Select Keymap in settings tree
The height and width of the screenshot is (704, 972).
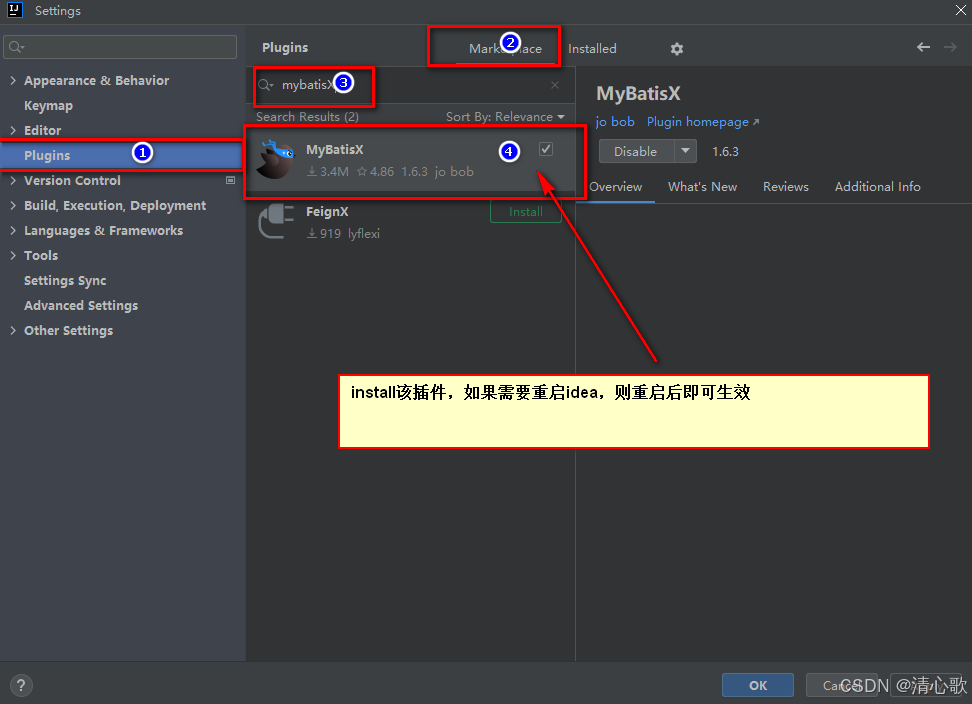(x=48, y=105)
